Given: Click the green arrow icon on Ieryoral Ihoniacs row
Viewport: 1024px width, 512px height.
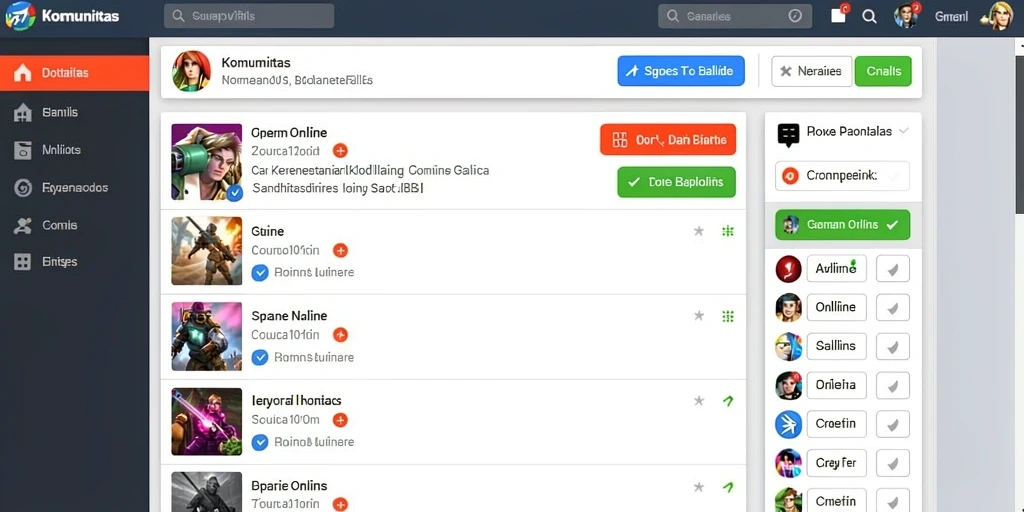Looking at the screenshot, I should [x=728, y=401].
